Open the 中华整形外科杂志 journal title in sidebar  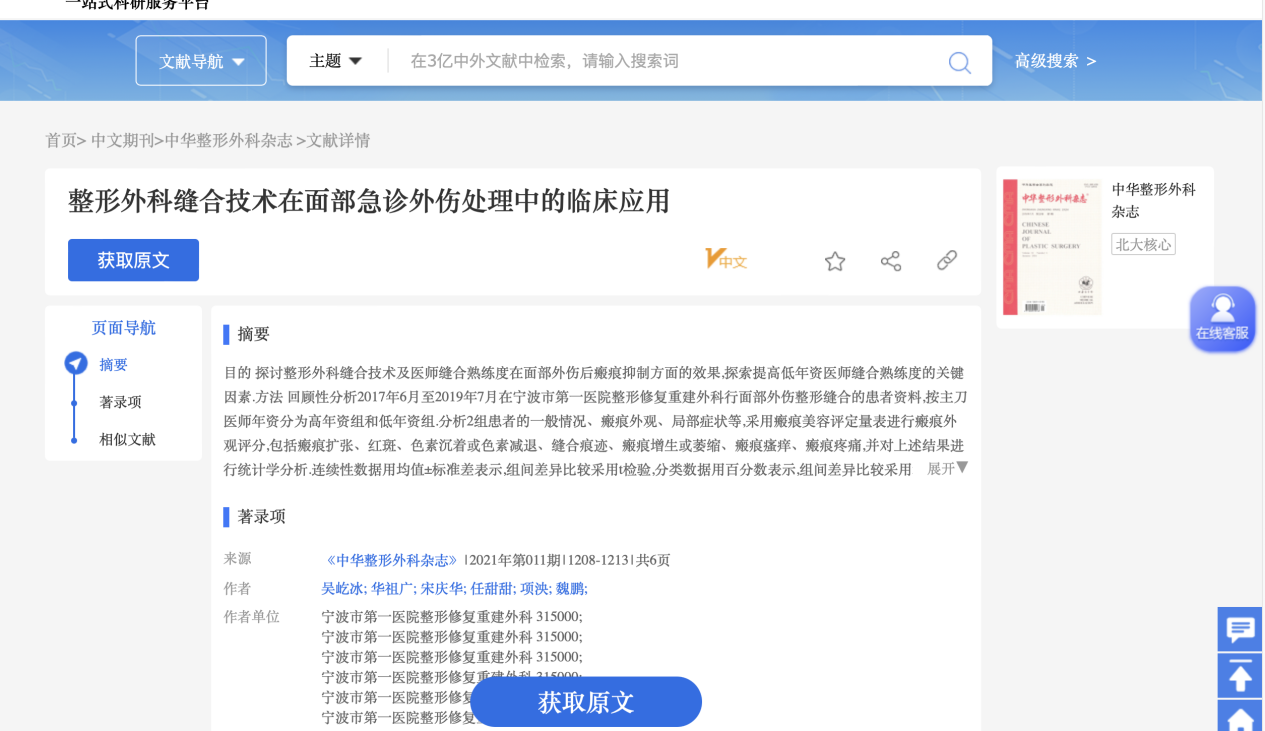point(1154,200)
